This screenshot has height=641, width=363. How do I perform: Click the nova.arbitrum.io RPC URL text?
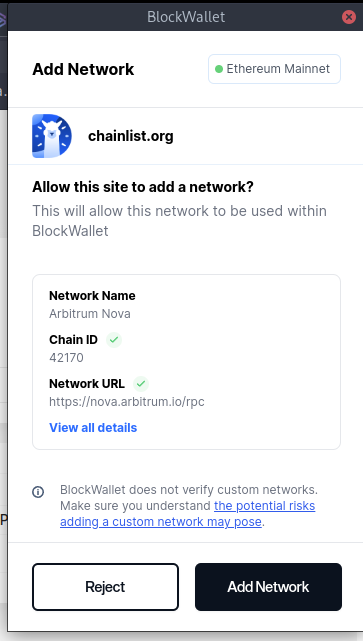coord(127,402)
